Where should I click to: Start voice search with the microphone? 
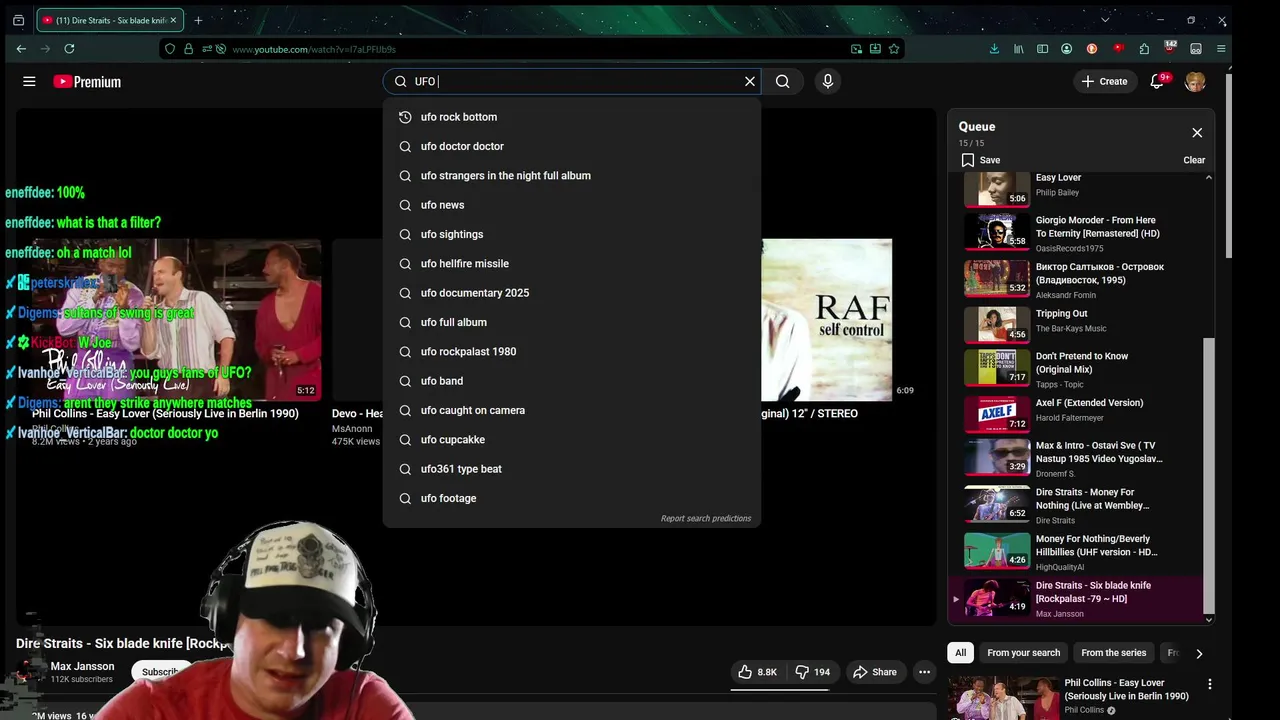point(827,82)
